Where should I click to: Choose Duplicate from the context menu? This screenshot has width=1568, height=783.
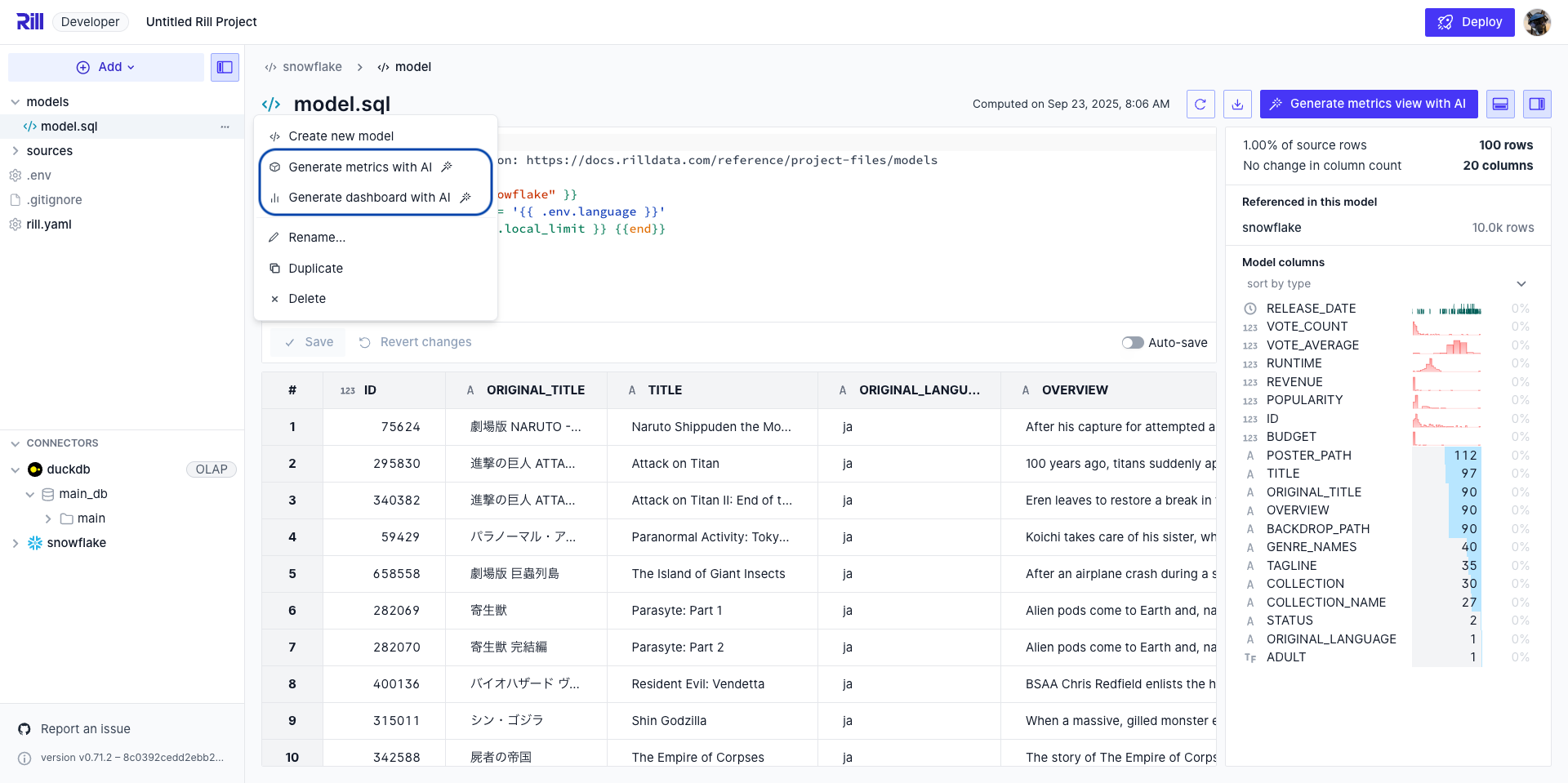coord(315,269)
